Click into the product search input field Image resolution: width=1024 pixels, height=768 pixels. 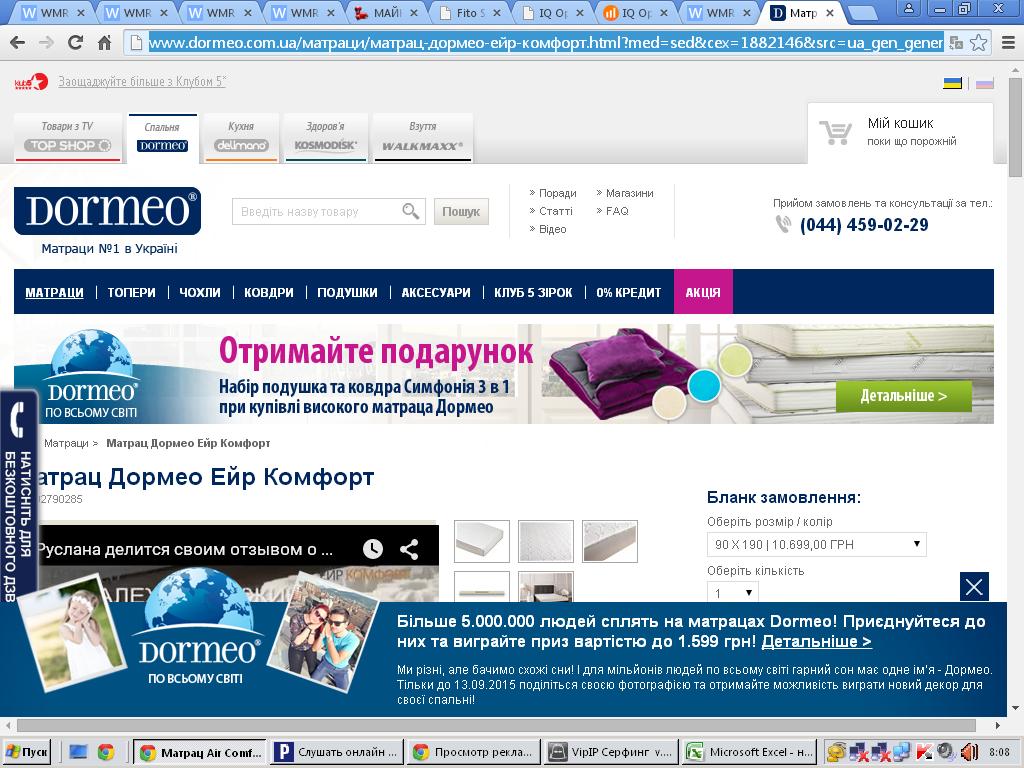318,212
